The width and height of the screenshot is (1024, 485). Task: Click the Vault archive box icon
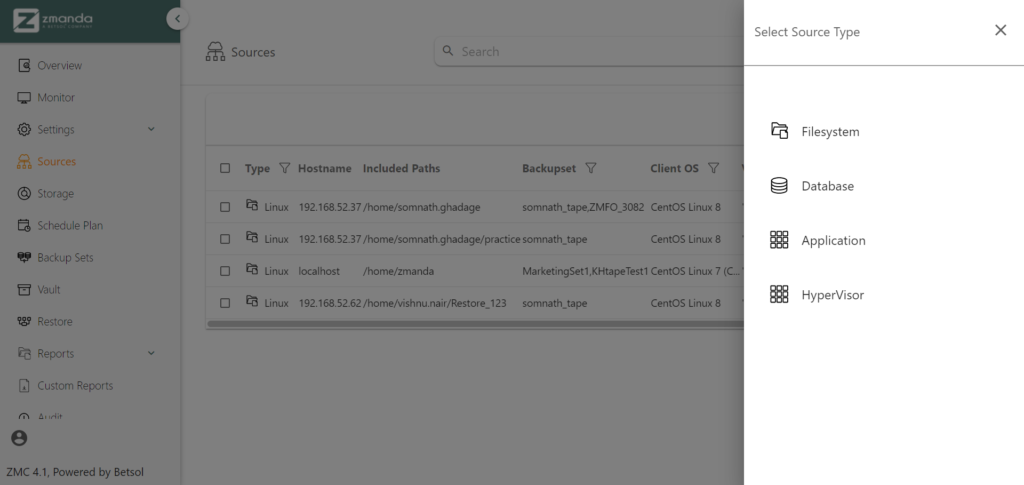[x=24, y=289]
